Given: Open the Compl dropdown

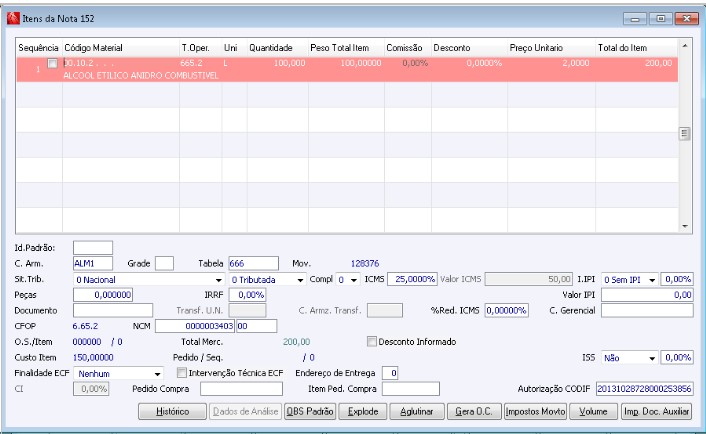Looking at the screenshot, I should (x=348, y=280).
